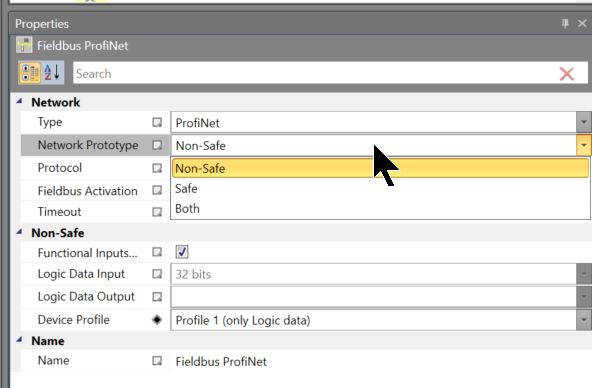Click the Type property marker square
592x388 pixels.
[x=157, y=122]
